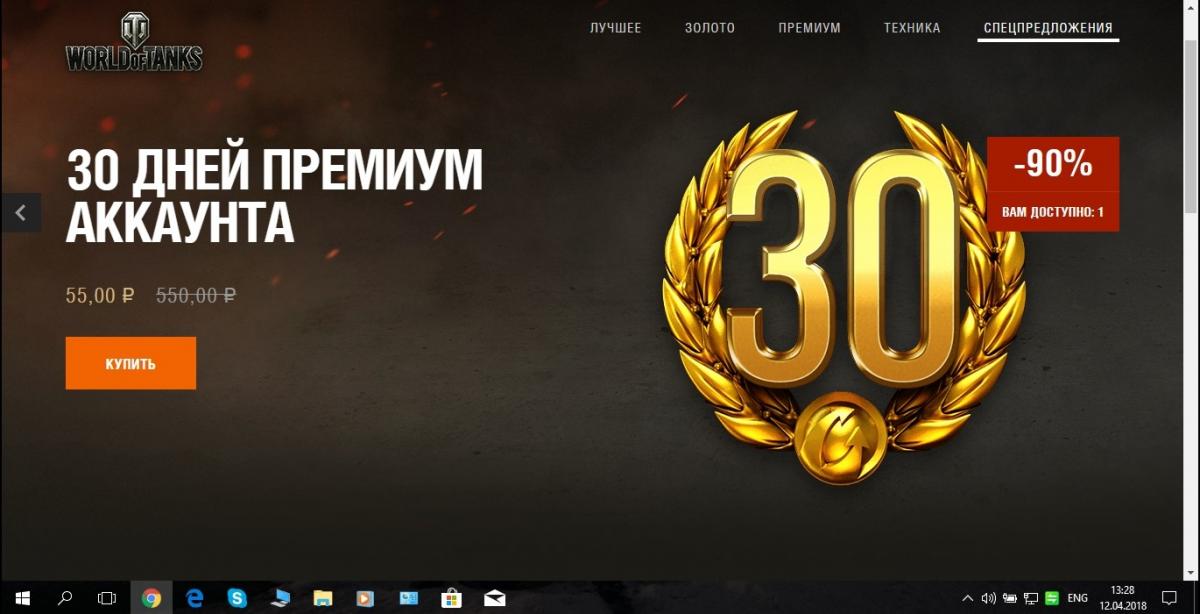Open the blue contacts-card taskbar icon
This screenshot has height=614, width=1200.
[409, 598]
